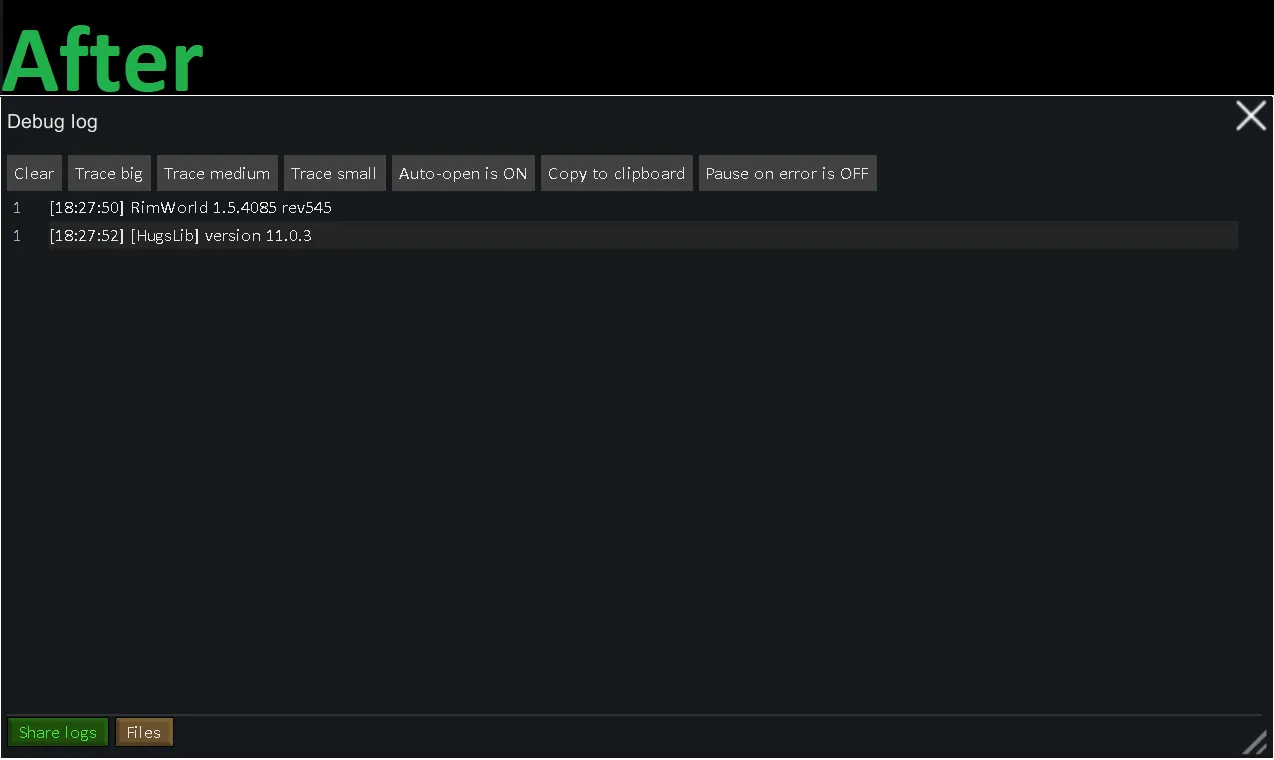The width and height of the screenshot is (1274, 760).
Task: Toggle Pause on error is OFF
Action: pyautogui.click(x=787, y=173)
